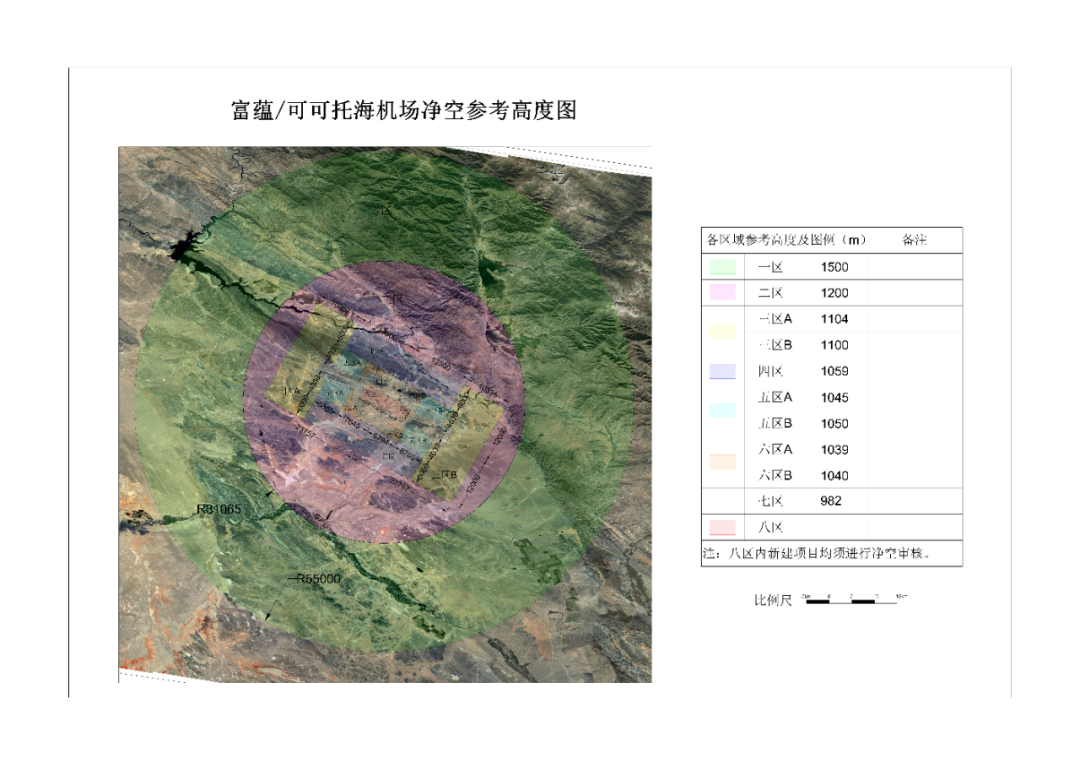The height and width of the screenshot is (764, 1080).
Task: Click the 比例尺 scale bar
Action: pyautogui.click(x=856, y=601)
